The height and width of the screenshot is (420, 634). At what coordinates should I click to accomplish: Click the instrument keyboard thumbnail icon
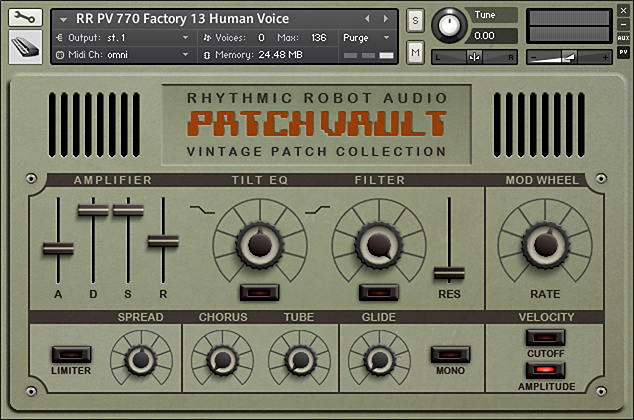(25, 47)
